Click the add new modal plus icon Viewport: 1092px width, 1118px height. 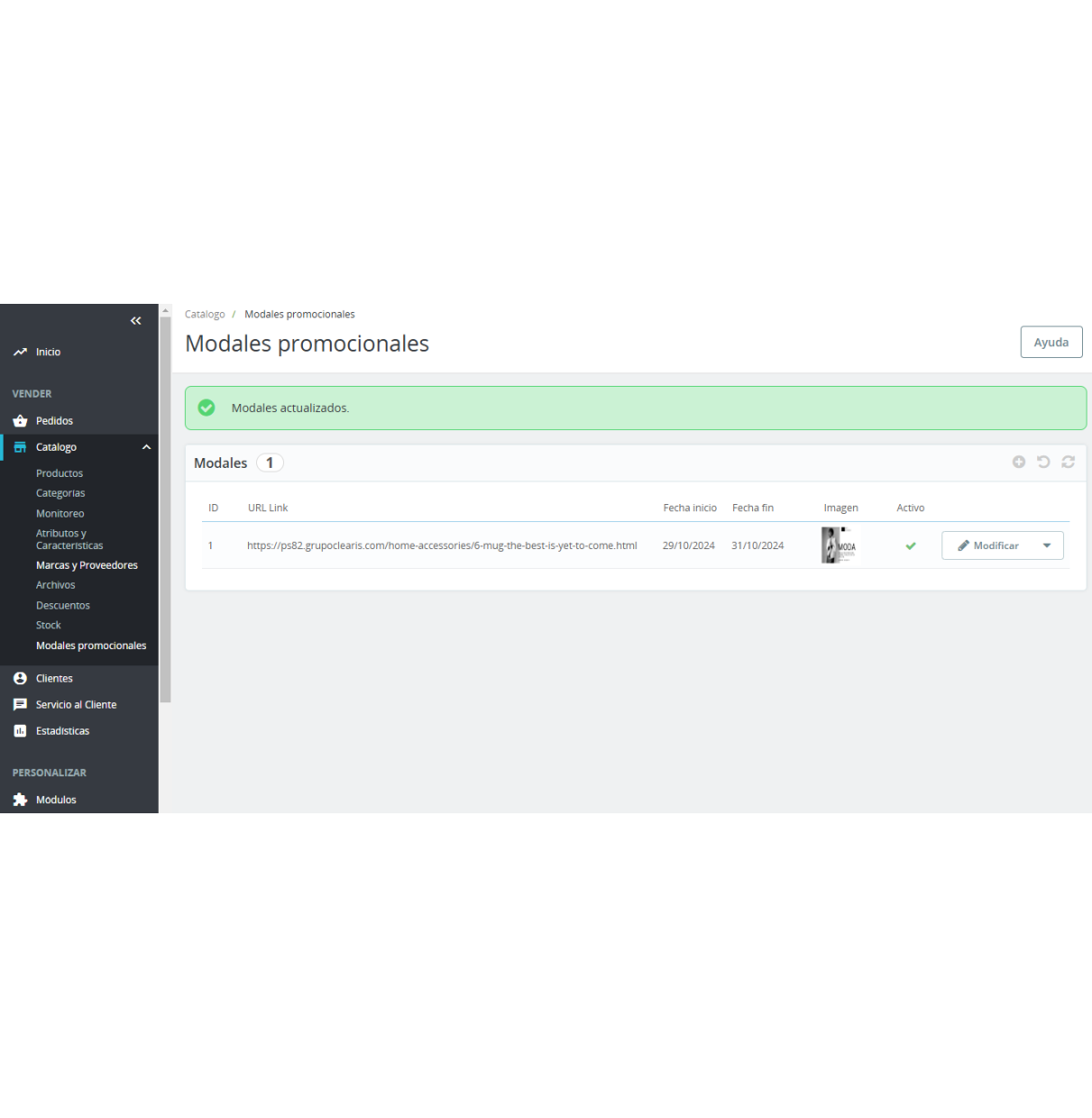pyautogui.click(x=1019, y=462)
